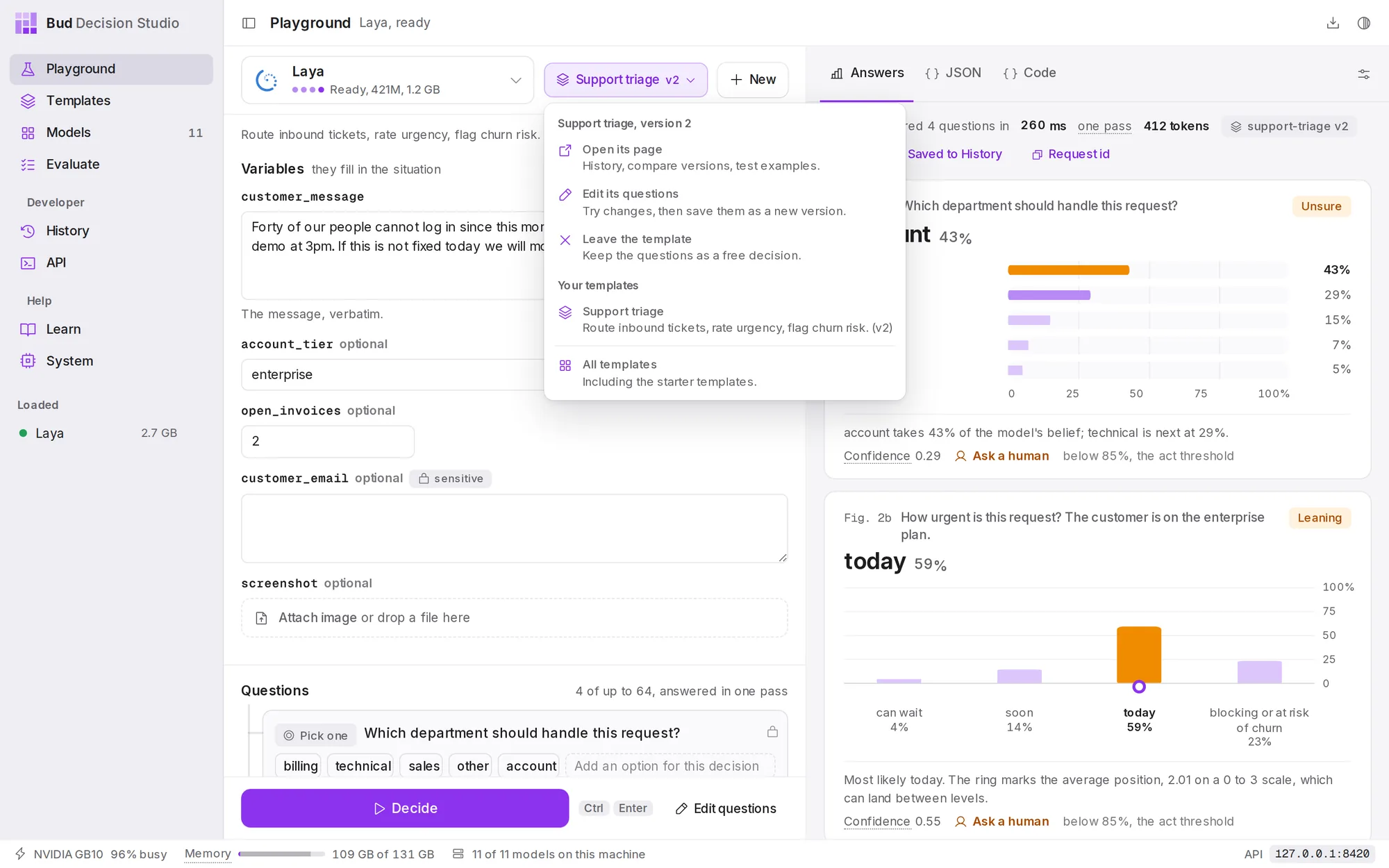Click the purple Decide button
Viewport: 1389px width, 868px height.
[405, 808]
